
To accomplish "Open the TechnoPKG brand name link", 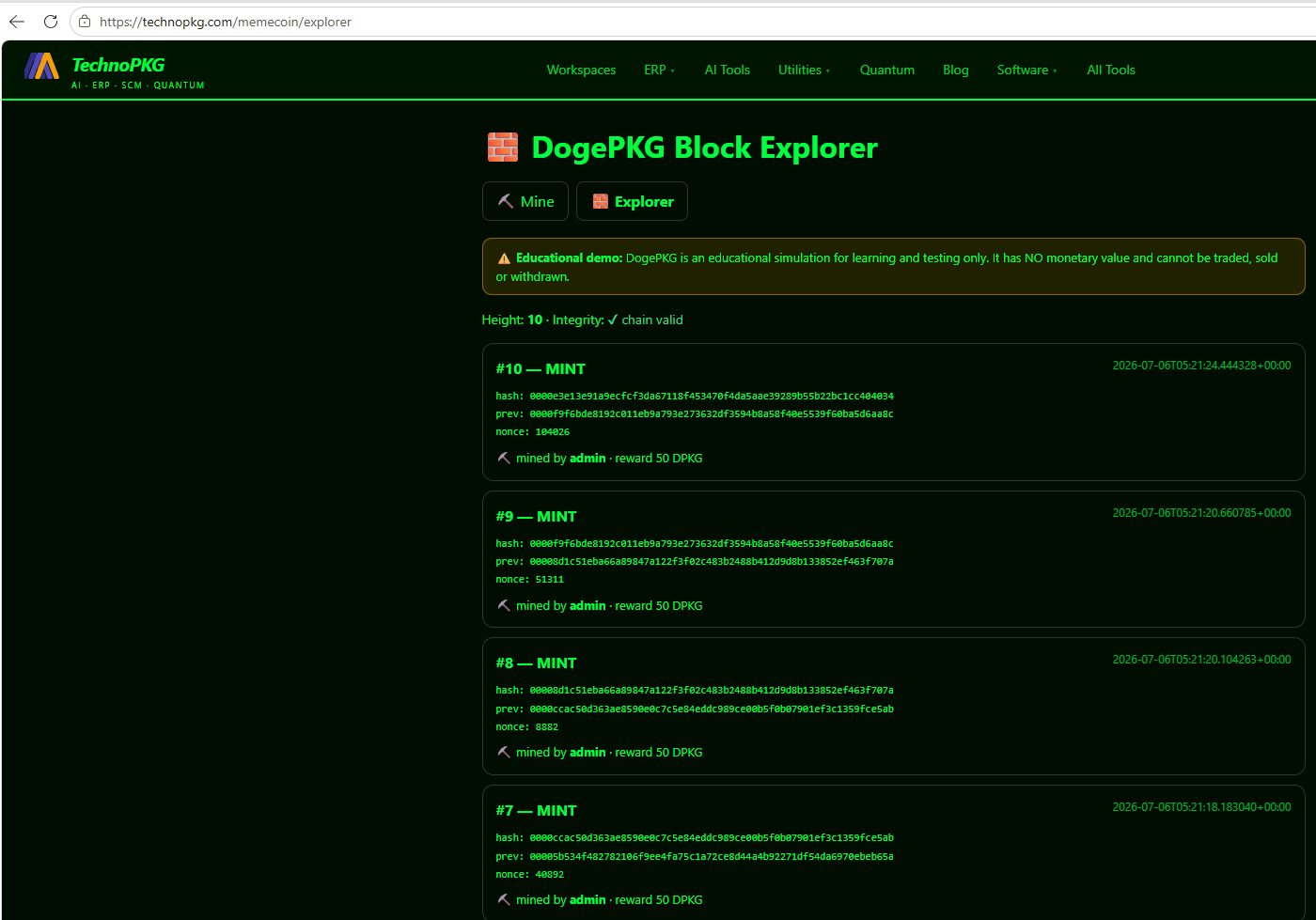I will click(x=118, y=65).
